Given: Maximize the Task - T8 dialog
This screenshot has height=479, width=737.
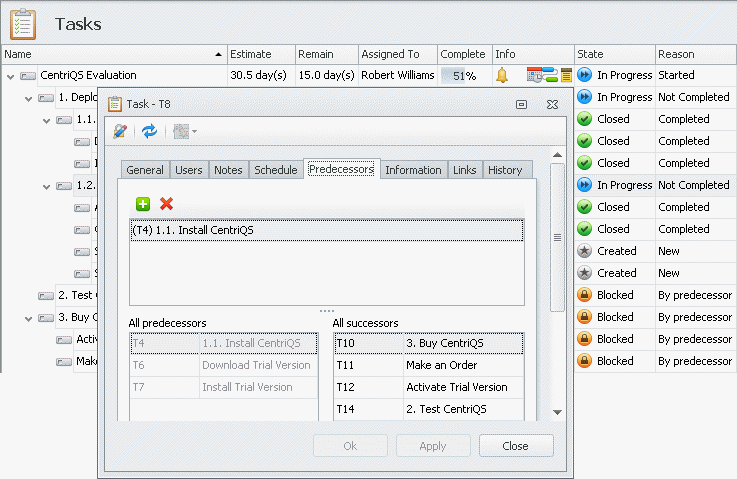Looking at the screenshot, I should [x=521, y=104].
